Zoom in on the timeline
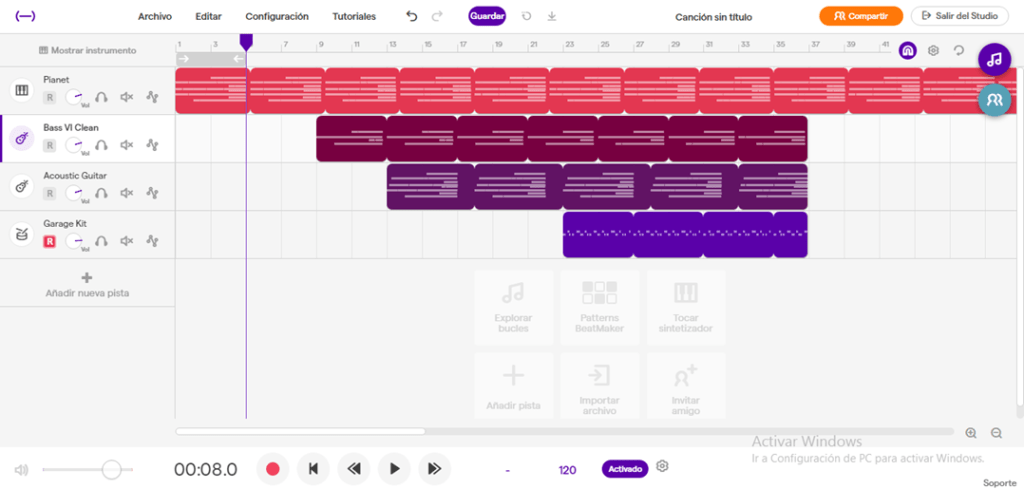Viewport: 1024px width, 489px height. pos(971,433)
